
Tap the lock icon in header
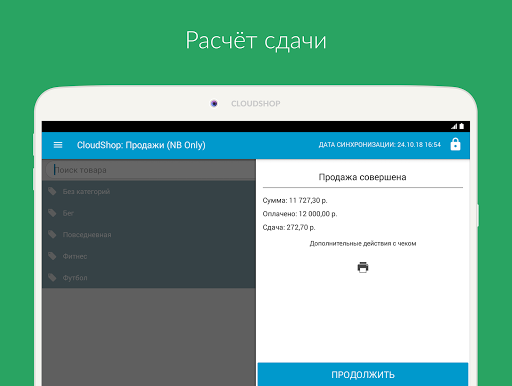[455, 144]
